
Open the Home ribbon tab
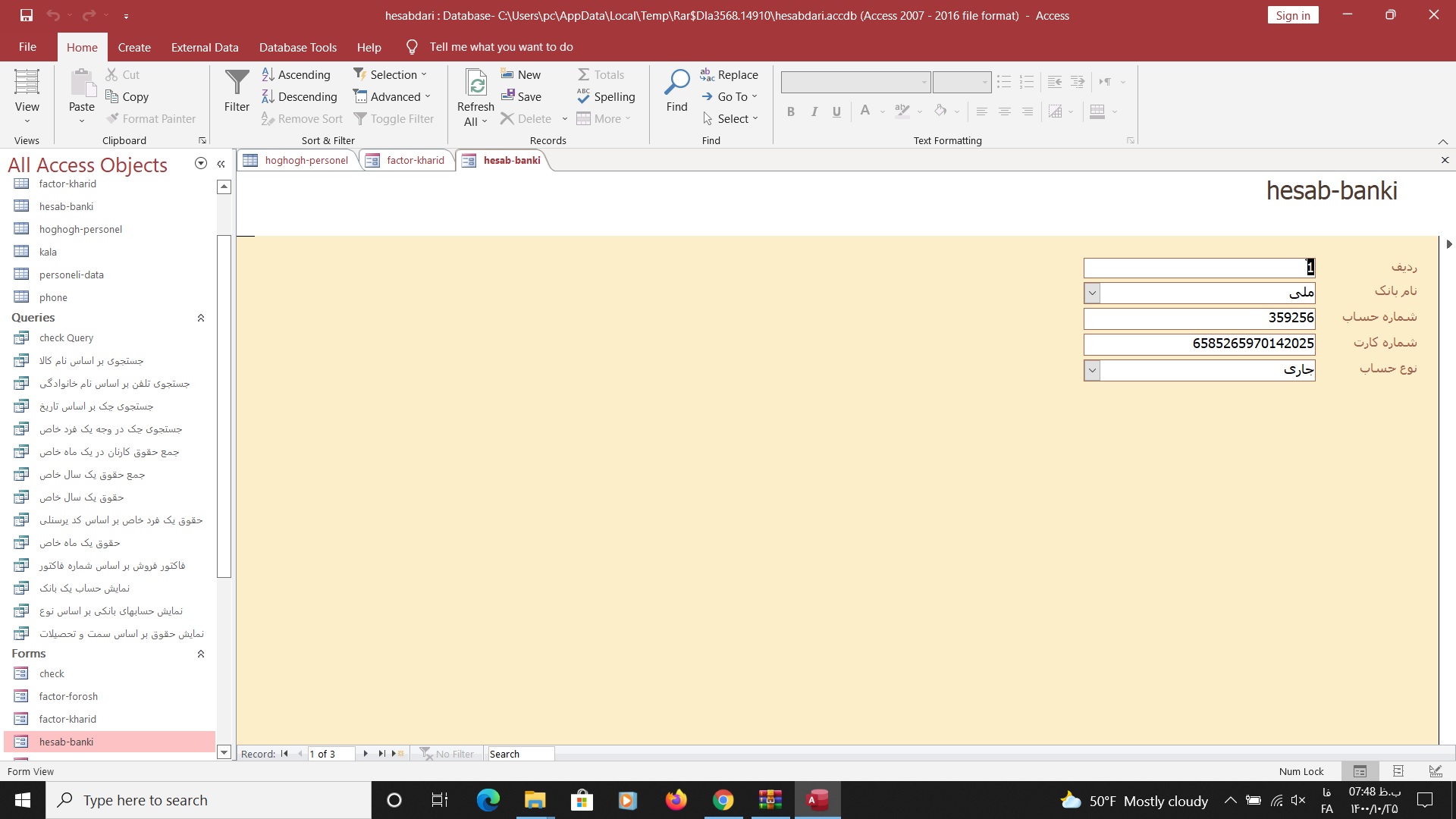tap(81, 47)
